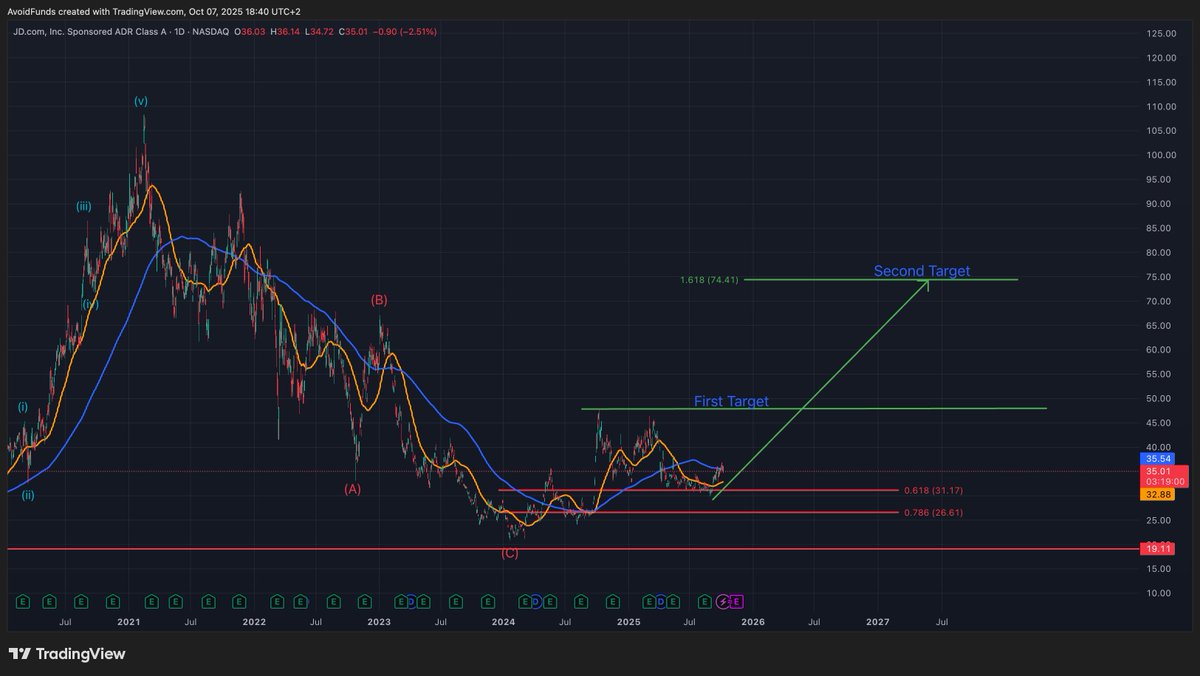Click the 0.618 (31.17) Fibonacci label
The image size is (1200, 676).
click(x=933, y=491)
